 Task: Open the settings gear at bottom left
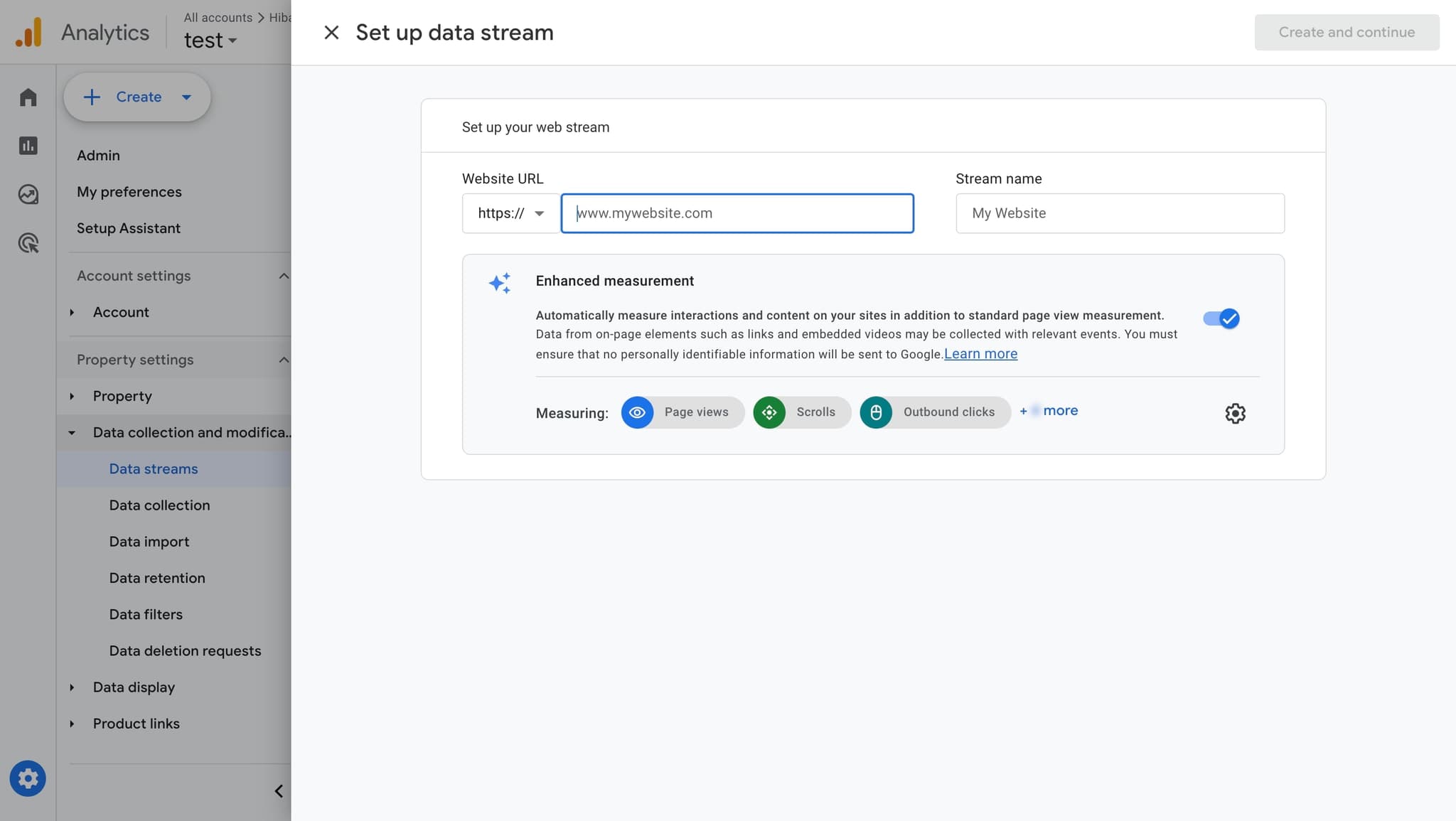(x=28, y=778)
